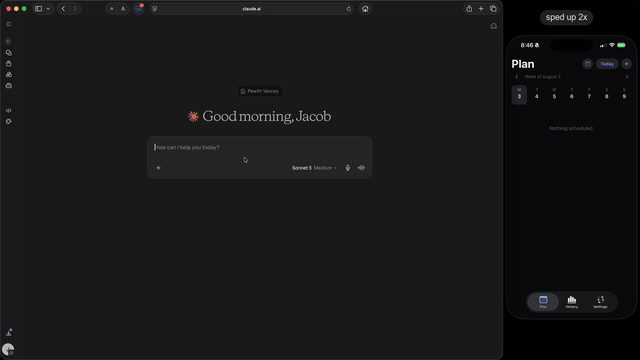Click the 'Good morning, Jacob' greeting

tap(267, 116)
